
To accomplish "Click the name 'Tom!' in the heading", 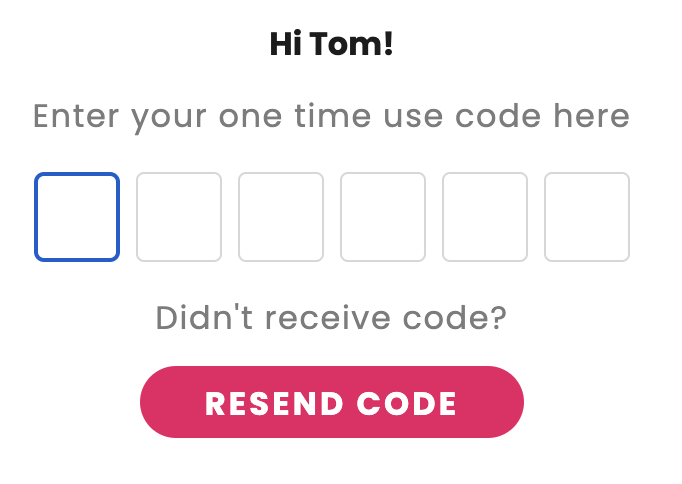I will (351, 44).
